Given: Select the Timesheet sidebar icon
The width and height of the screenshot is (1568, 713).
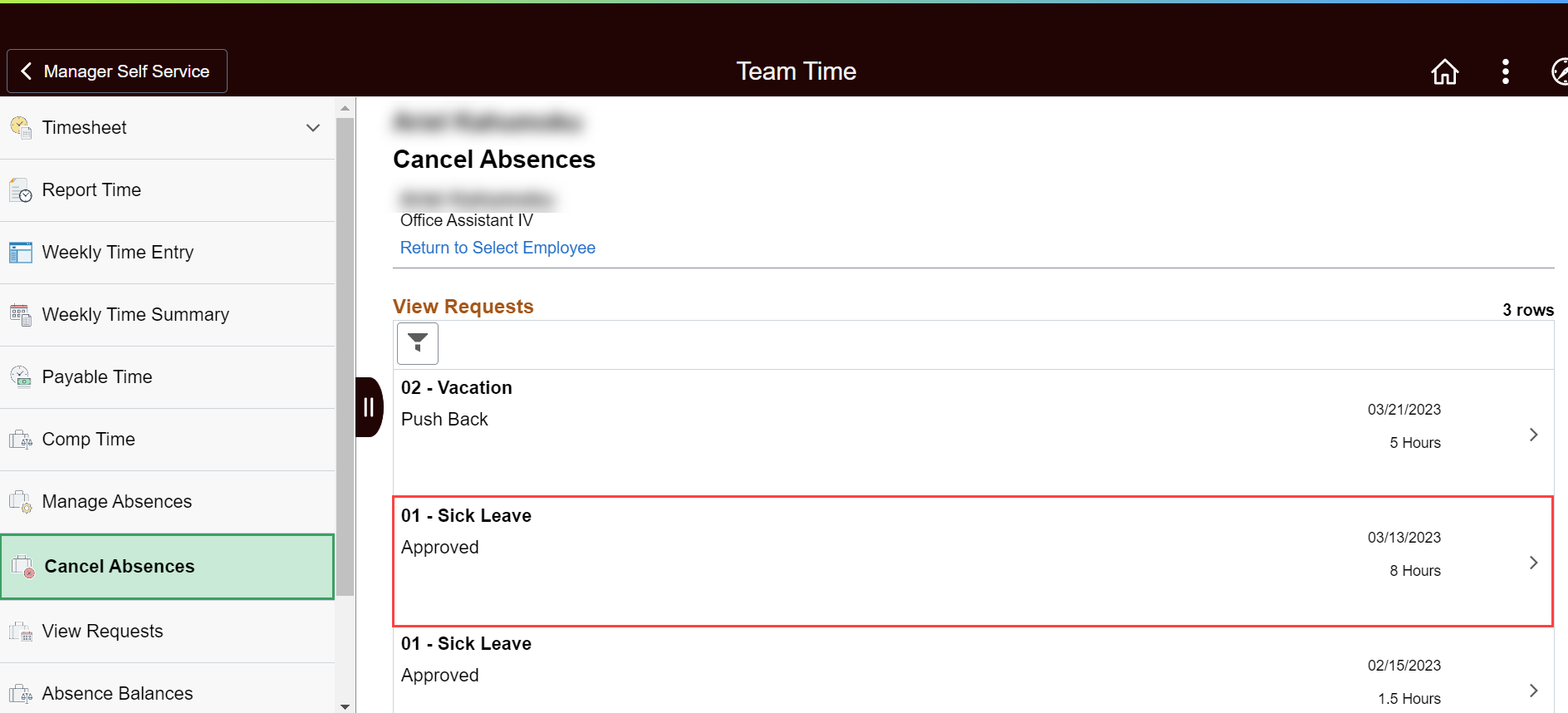Looking at the screenshot, I should click(x=22, y=127).
